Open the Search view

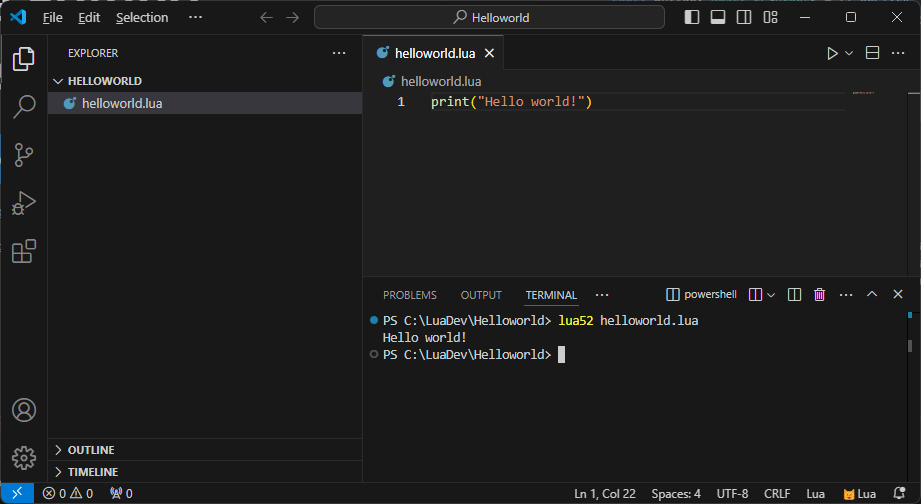23,107
